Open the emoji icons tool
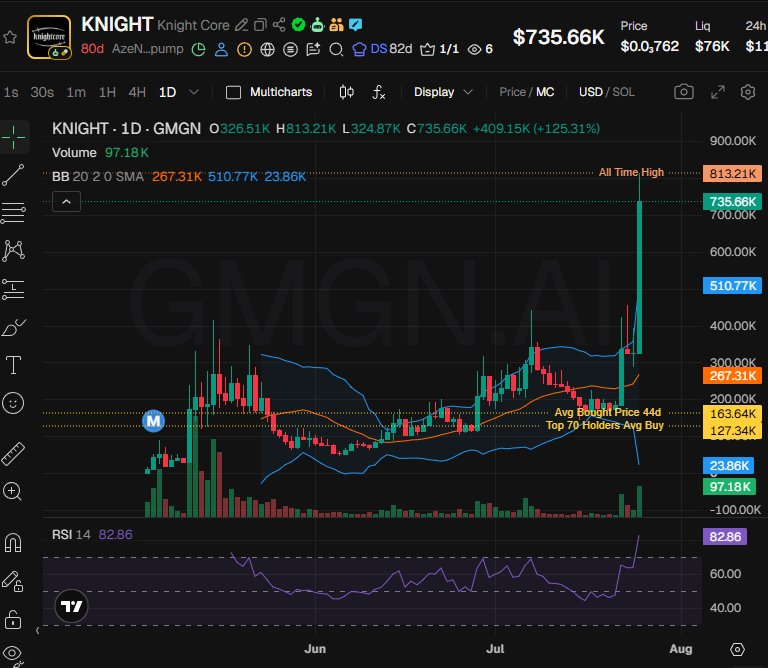768x668 pixels. coord(13,404)
